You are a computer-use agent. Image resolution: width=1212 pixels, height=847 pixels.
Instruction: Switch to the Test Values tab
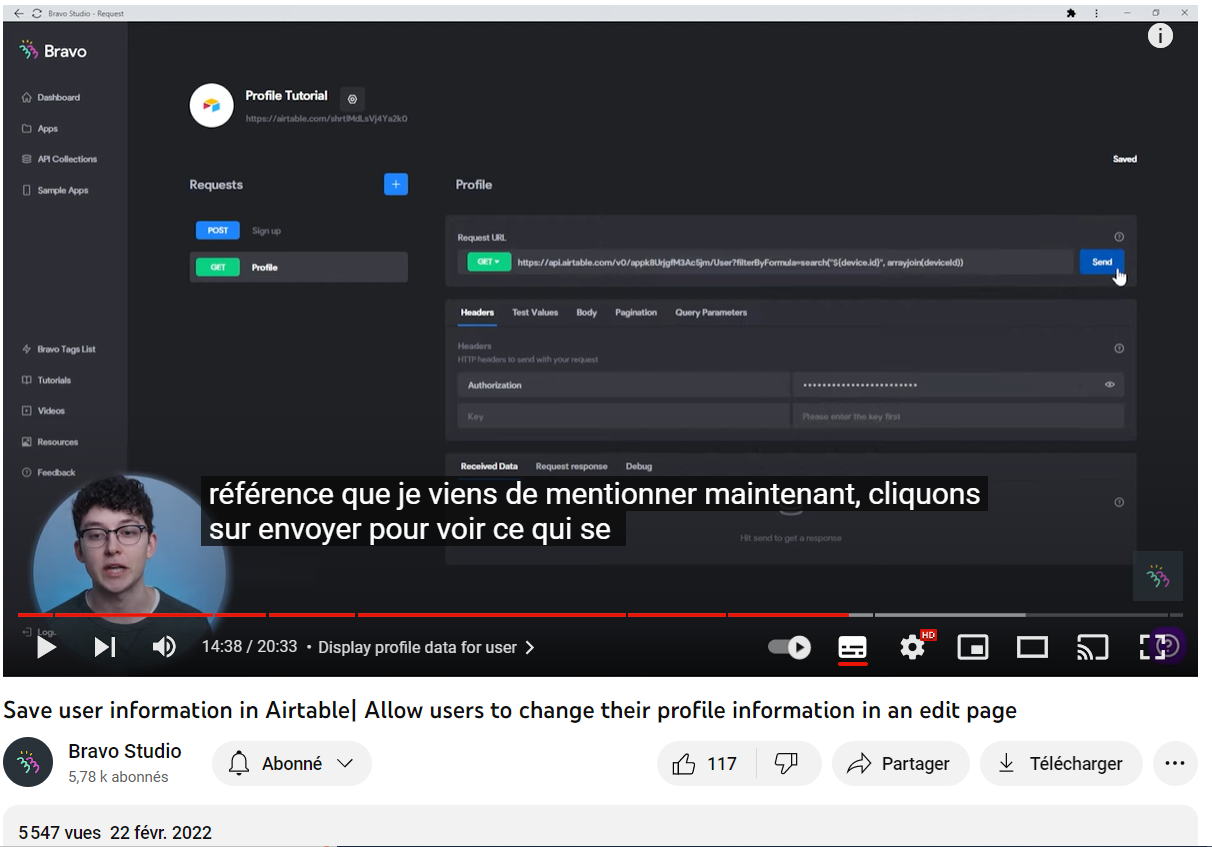pos(535,313)
